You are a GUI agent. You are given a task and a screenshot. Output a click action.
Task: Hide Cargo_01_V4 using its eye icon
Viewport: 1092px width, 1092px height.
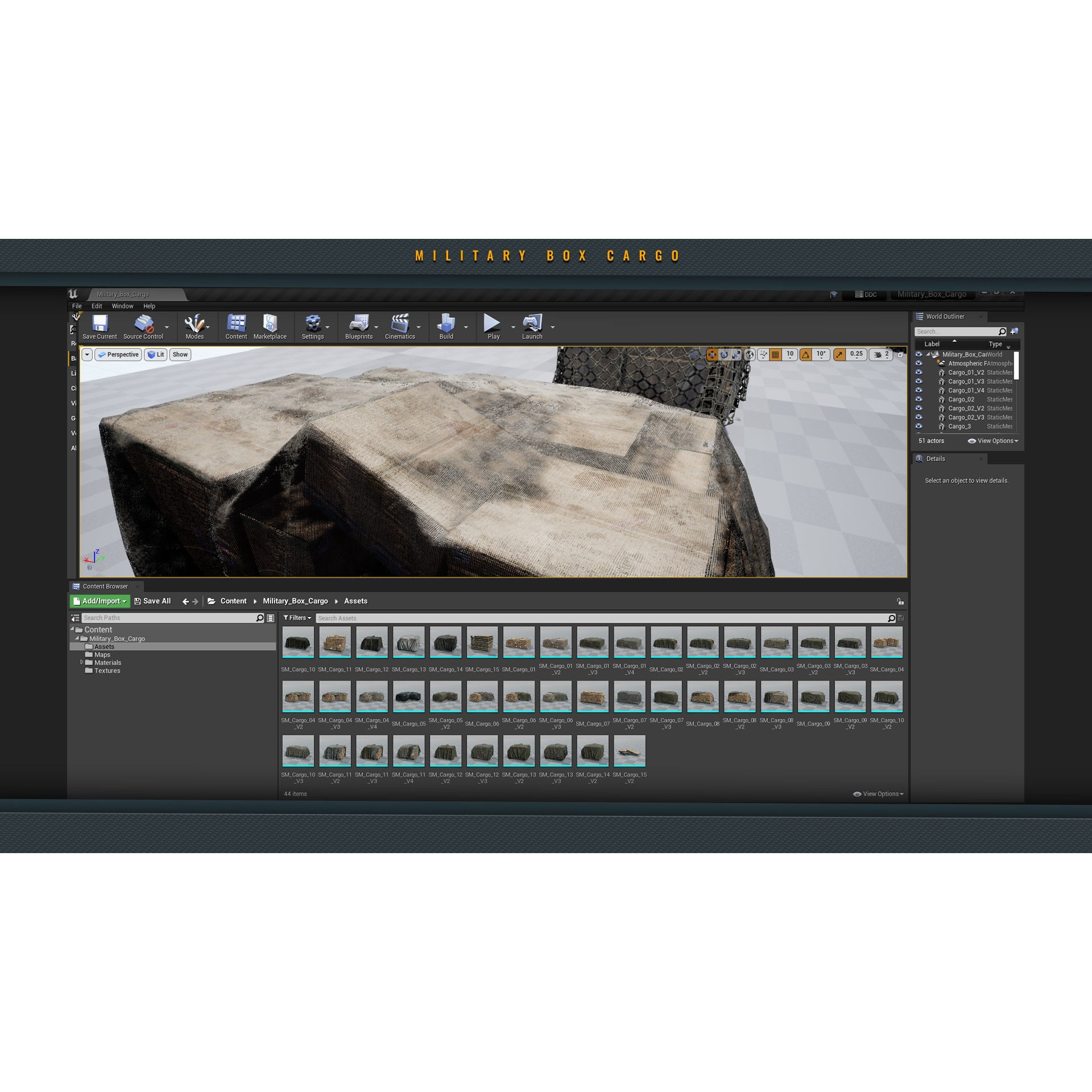pos(919,391)
